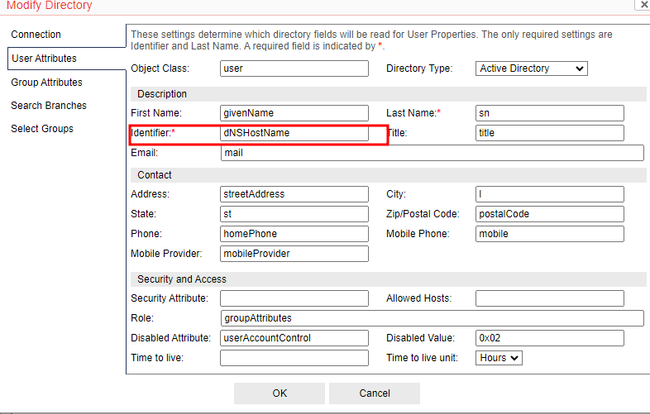The image size is (650, 414).
Task: Select the Last Name field
Action: tap(549, 113)
